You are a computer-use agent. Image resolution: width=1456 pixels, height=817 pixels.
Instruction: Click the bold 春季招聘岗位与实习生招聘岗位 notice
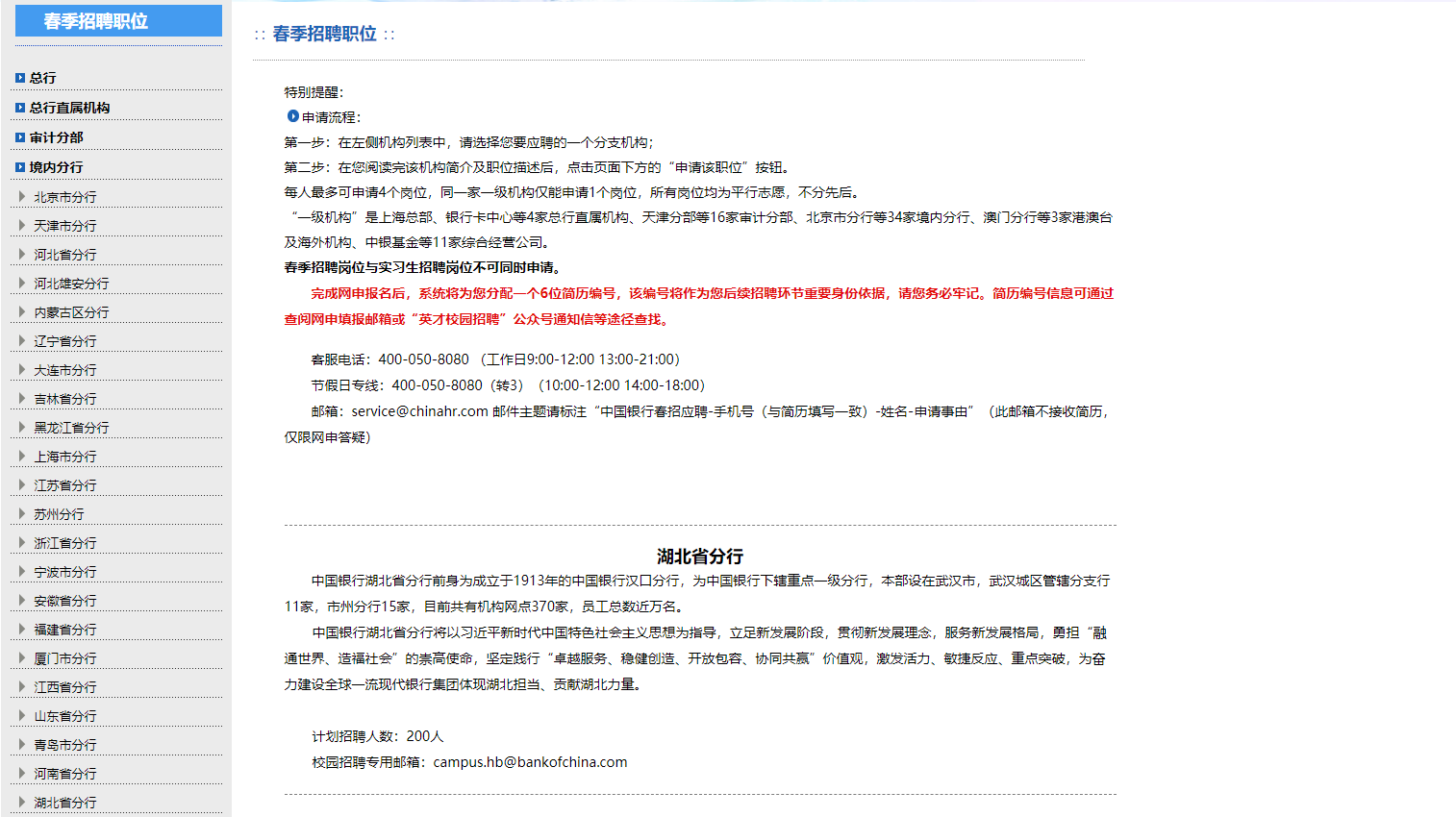(422, 267)
